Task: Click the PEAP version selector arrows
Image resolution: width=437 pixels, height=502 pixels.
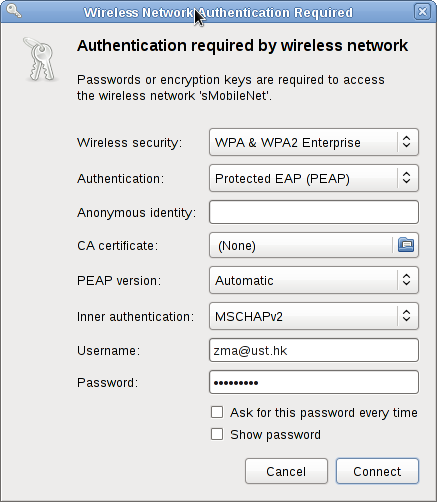Action: [x=406, y=280]
